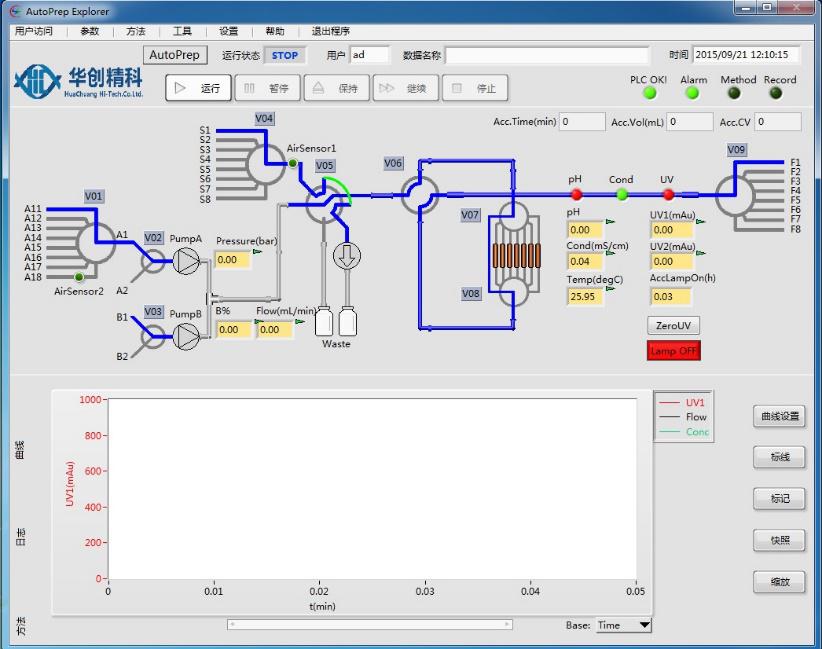Open the 设置 menu
This screenshot has width=822, height=649.
pyautogui.click(x=228, y=31)
